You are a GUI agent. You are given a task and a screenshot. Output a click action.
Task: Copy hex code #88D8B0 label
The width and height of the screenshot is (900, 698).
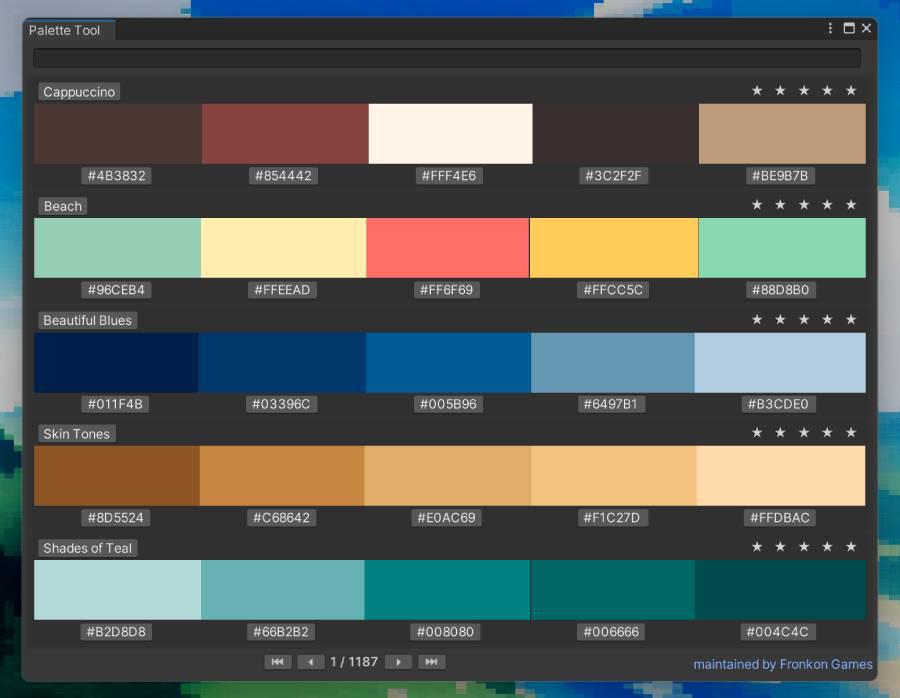pos(781,290)
